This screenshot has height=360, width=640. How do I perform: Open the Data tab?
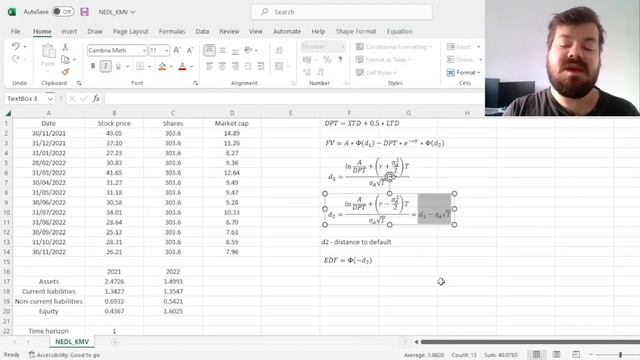[202, 31]
